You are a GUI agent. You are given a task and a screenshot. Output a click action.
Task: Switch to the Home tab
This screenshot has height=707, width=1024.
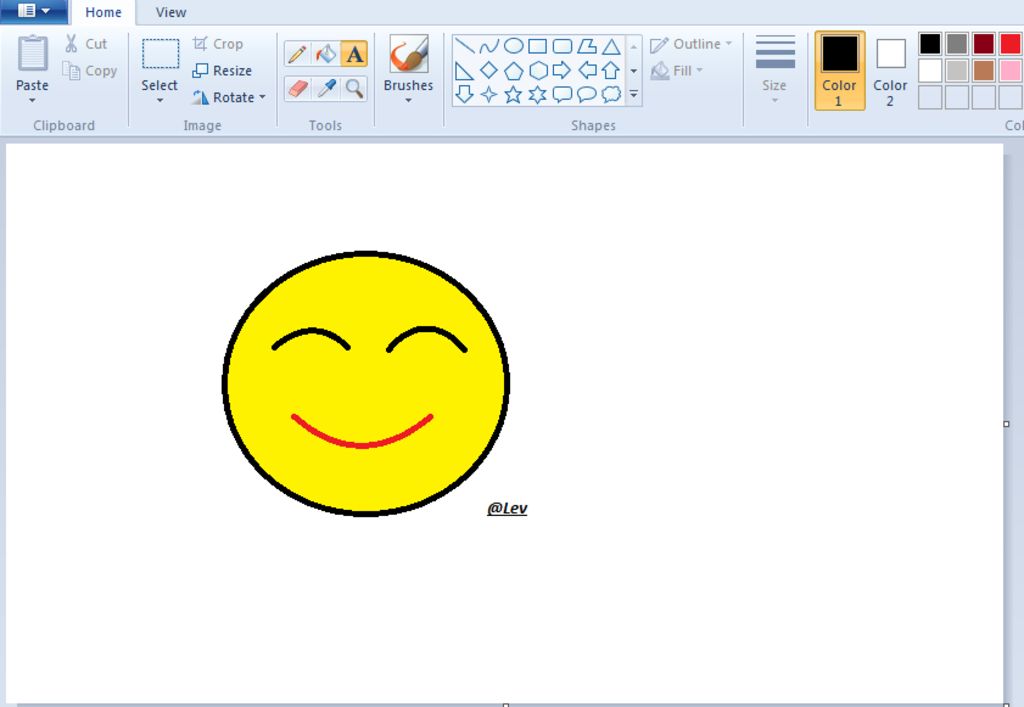click(x=103, y=12)
